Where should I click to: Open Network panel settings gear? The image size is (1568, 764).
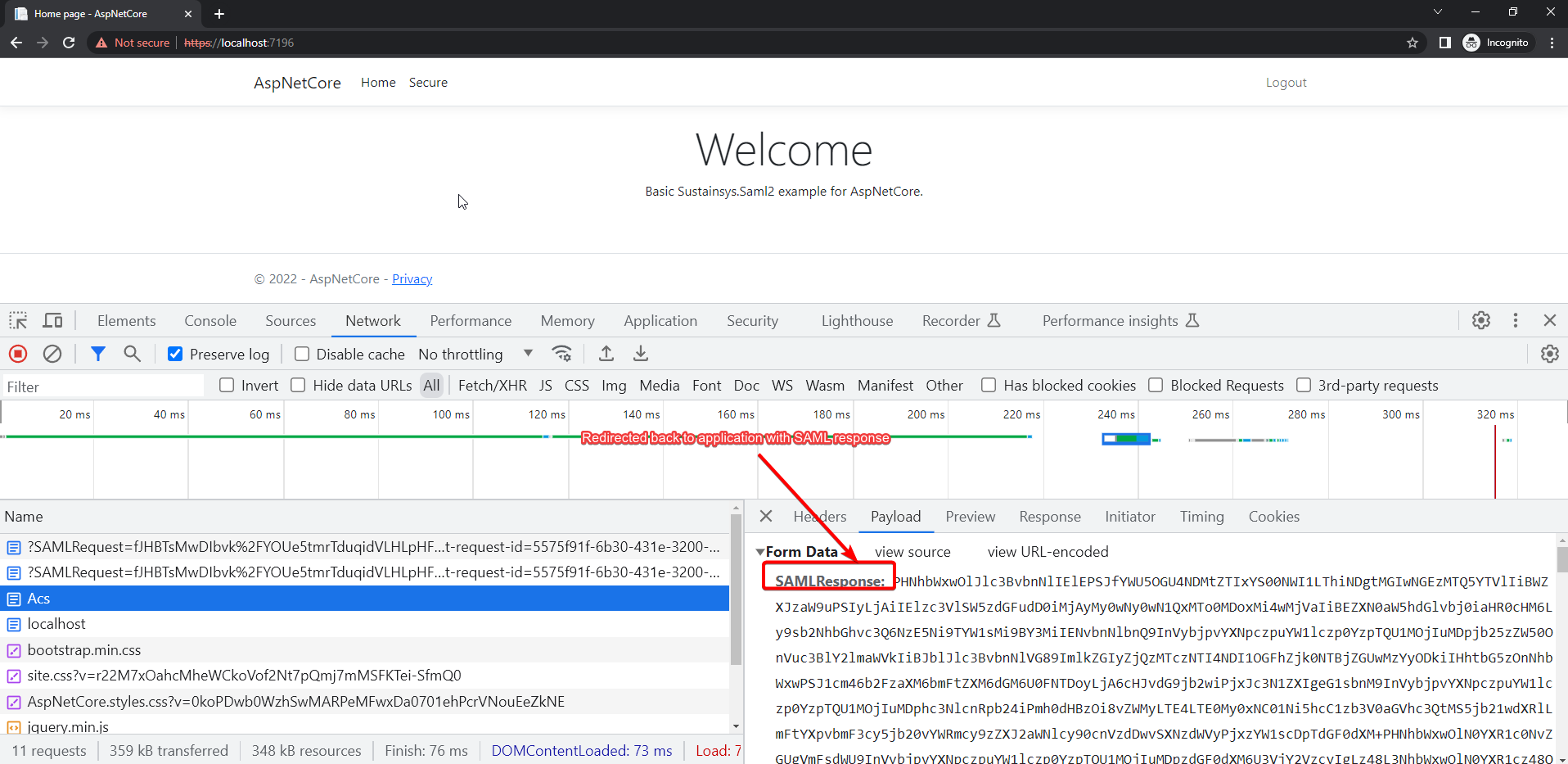(1550, 354)
